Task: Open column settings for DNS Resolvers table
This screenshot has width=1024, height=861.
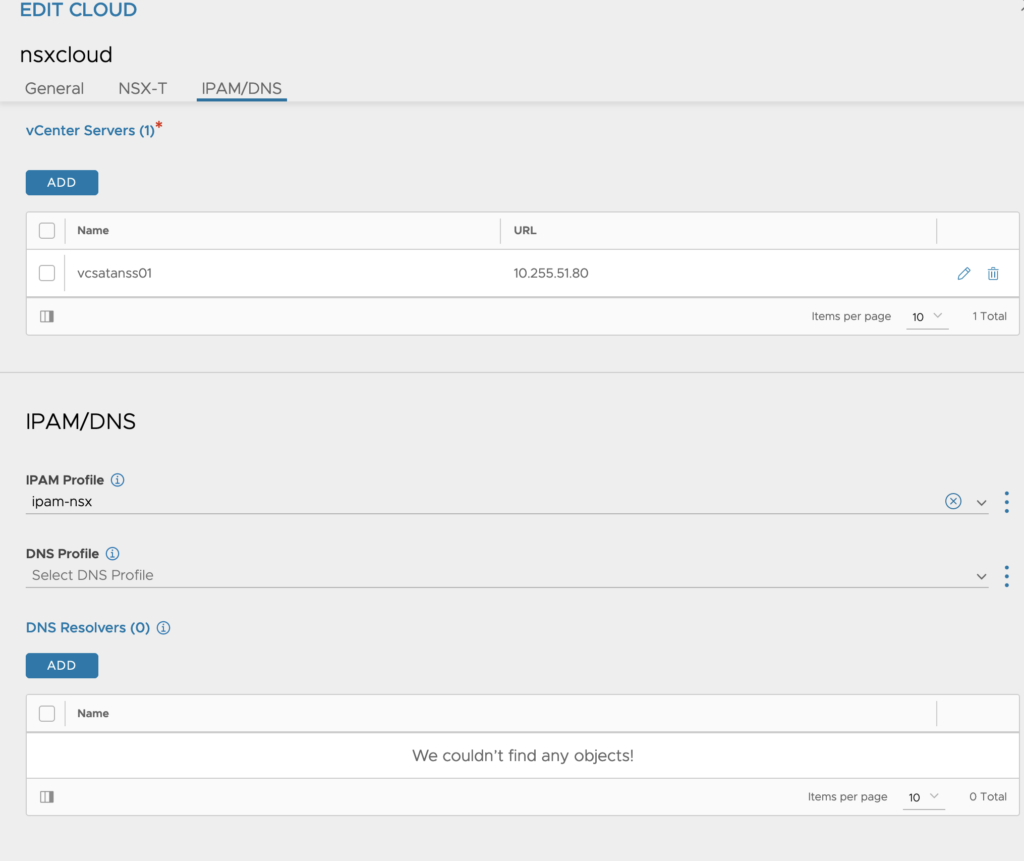Action: click(x=46, y=797)
